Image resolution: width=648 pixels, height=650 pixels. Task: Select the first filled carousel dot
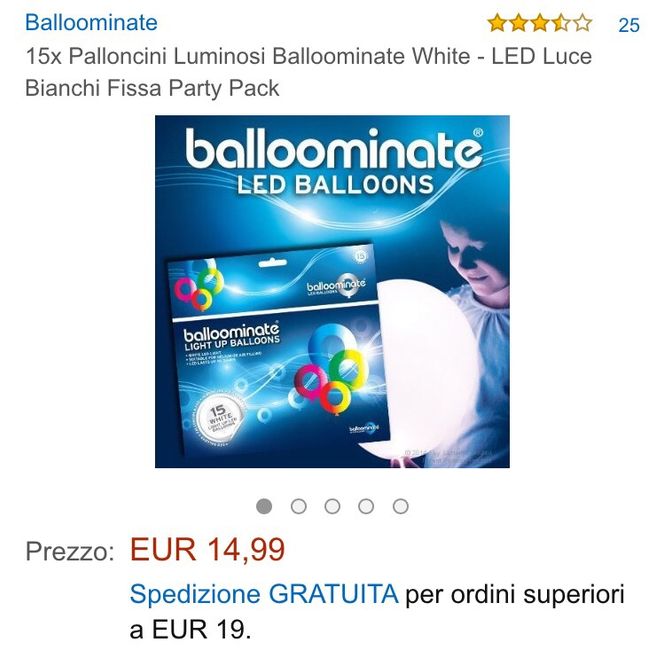coord(264,506)
